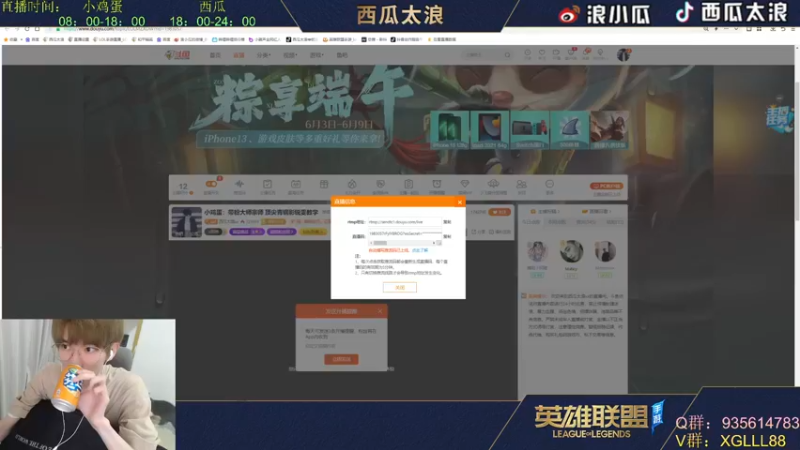Go to 首页 in the site navigation
Image resolution: width=800 pixels, height=450 pixels.
tap(215, 55)
